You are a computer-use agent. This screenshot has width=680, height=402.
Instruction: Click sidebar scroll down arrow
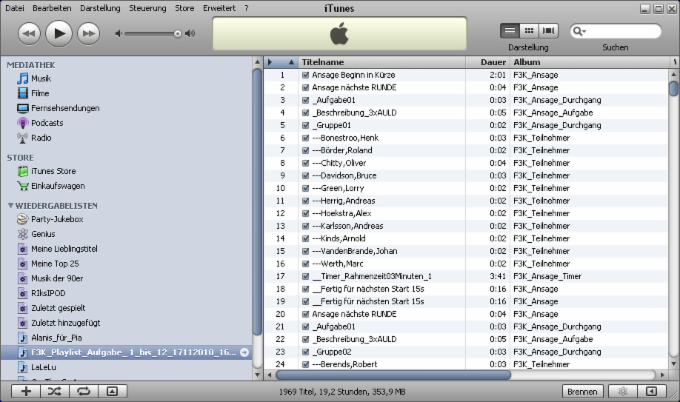(x=257, y=375)
